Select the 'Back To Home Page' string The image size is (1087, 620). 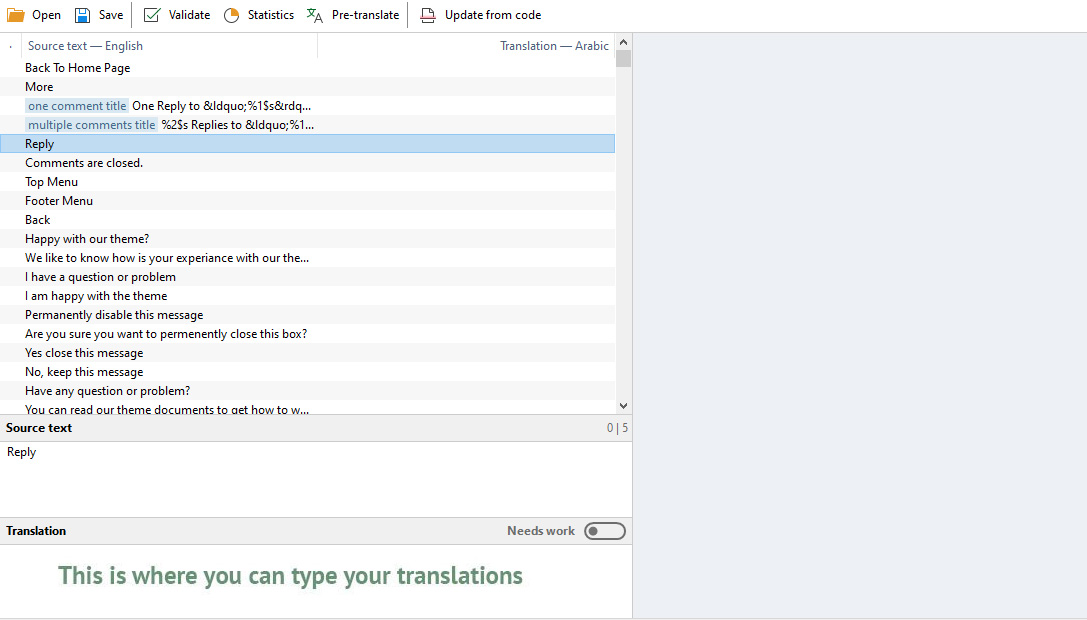tap(78, 68)
